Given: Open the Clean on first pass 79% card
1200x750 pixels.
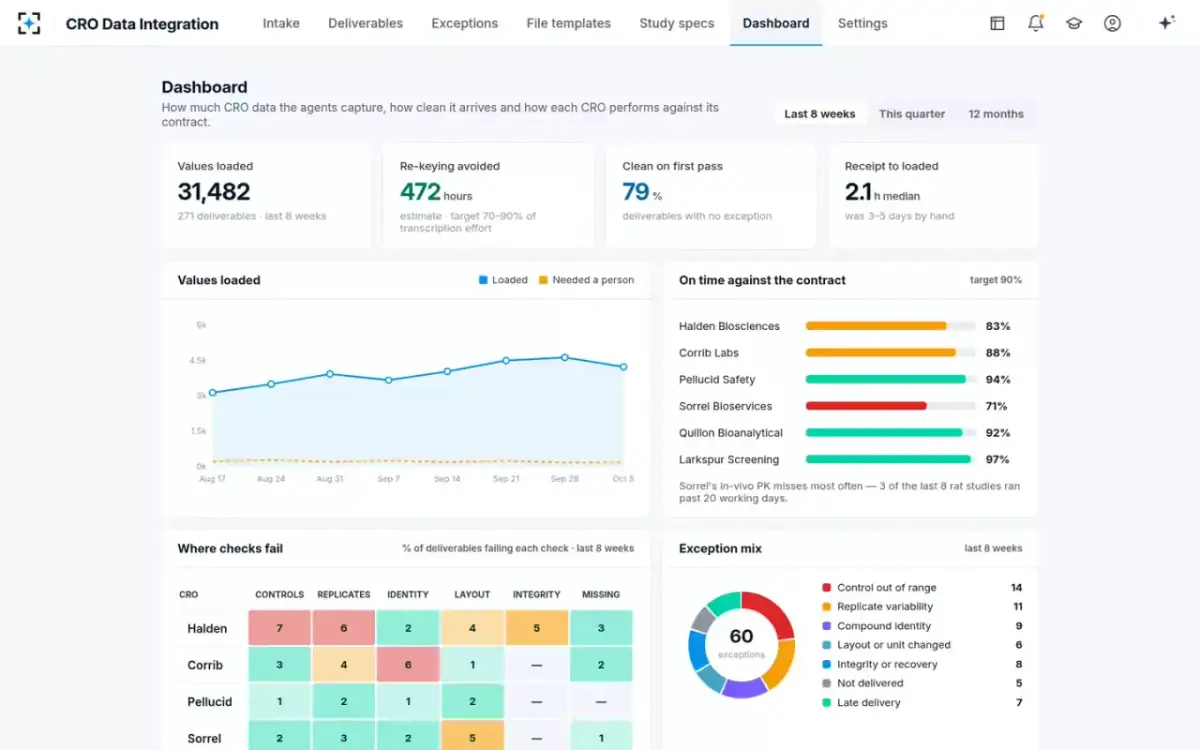Looking at the screenshot, I should (x=711, y=196).
